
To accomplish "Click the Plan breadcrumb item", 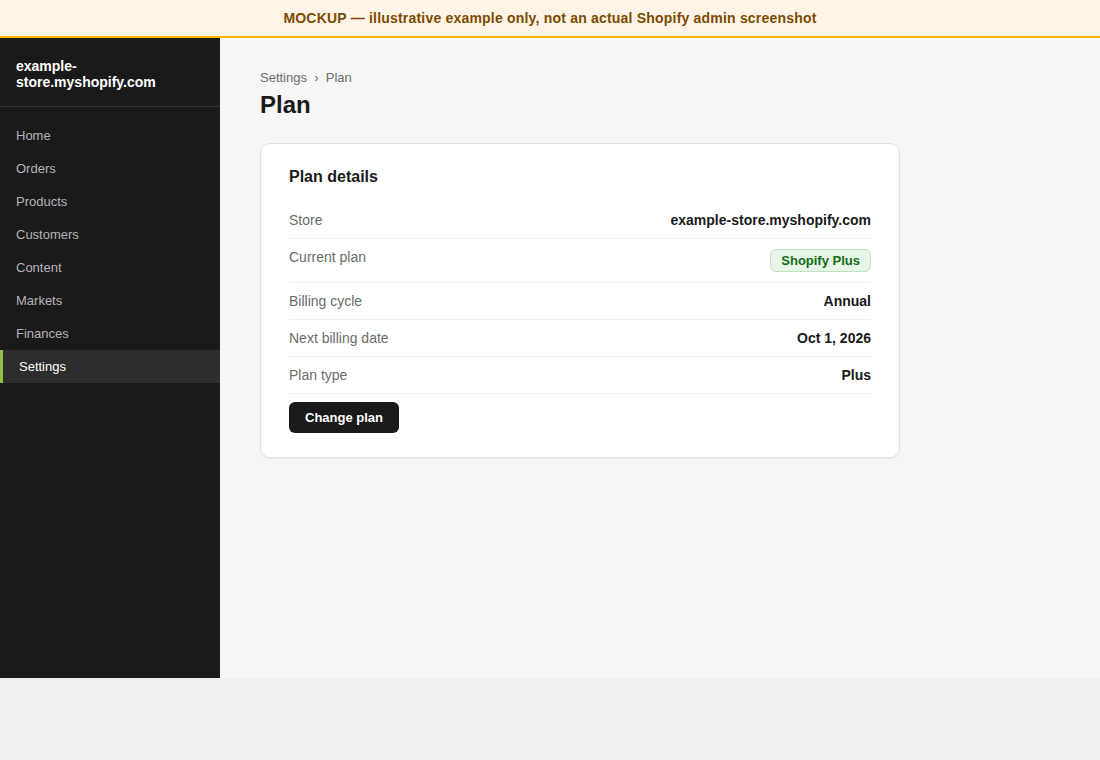I will pos(339,78).
